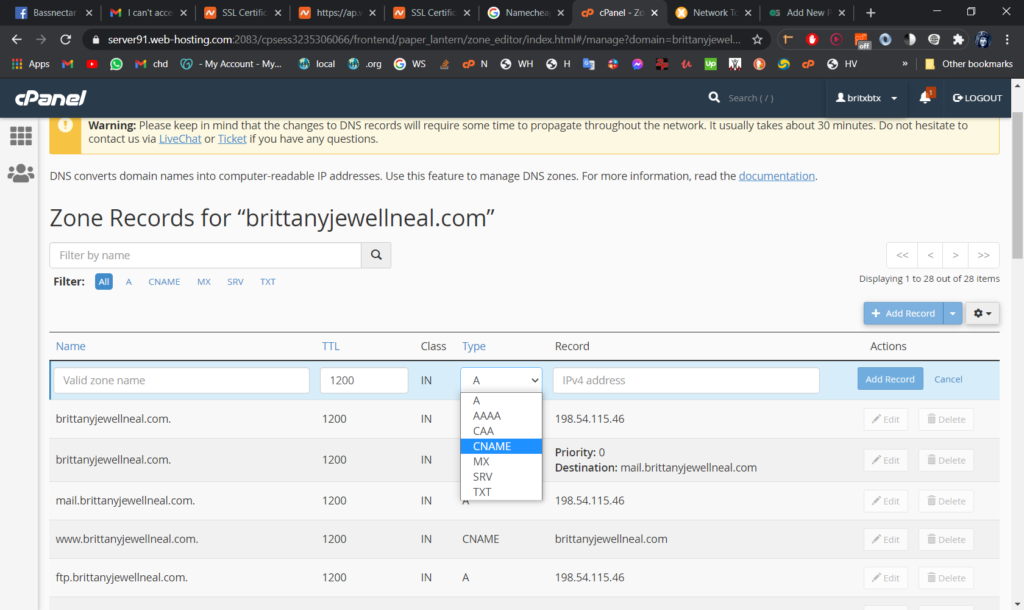Open the documentation link
Viewport: 1024px width, 610px height.
point(776,176)
